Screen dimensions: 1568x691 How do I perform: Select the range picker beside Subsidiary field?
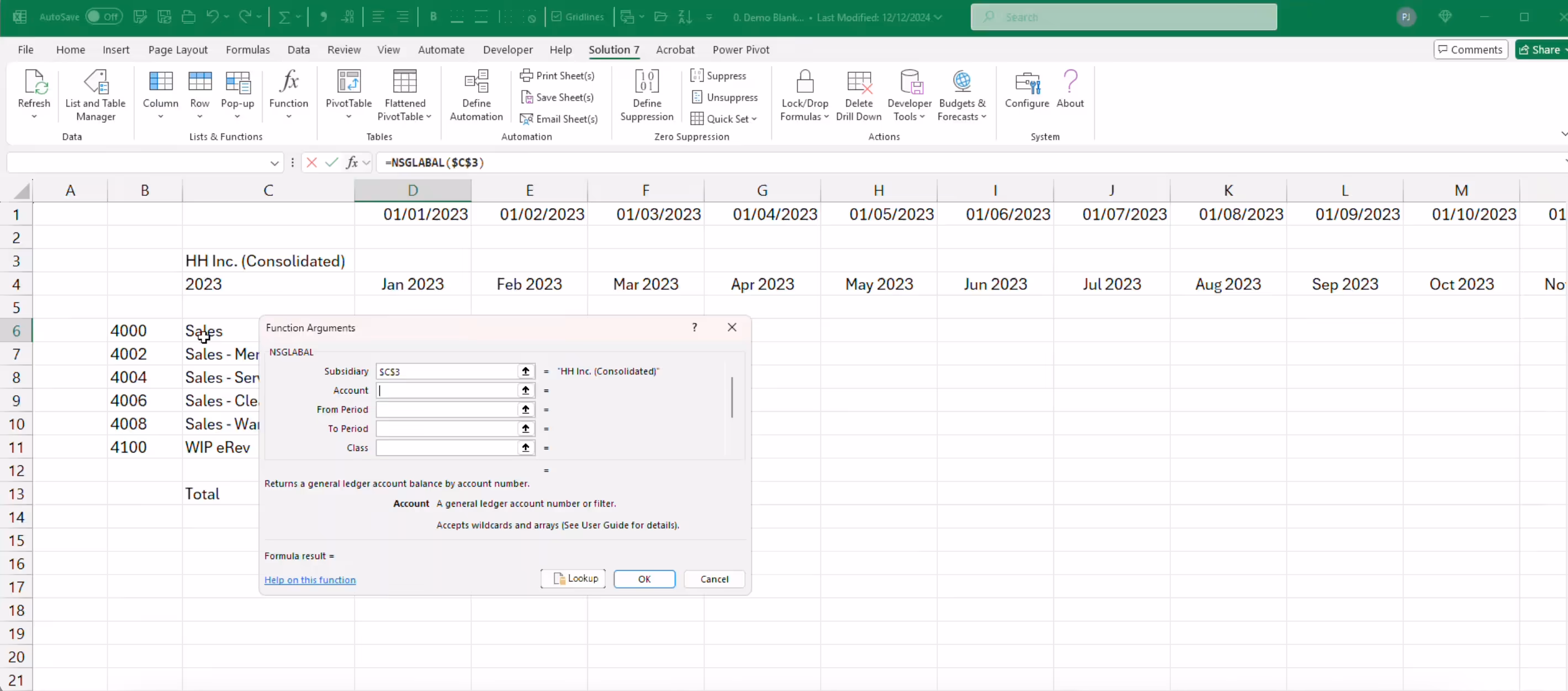525,371
